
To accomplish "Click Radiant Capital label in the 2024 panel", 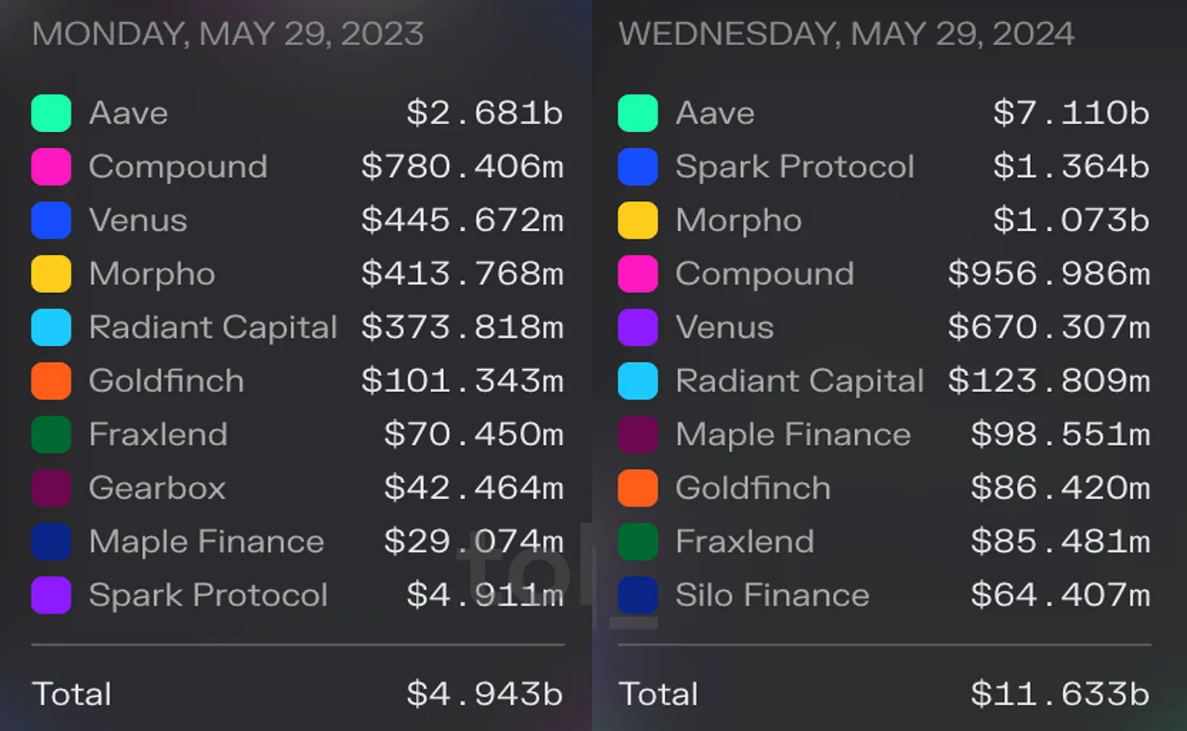I will pos(799,381).
